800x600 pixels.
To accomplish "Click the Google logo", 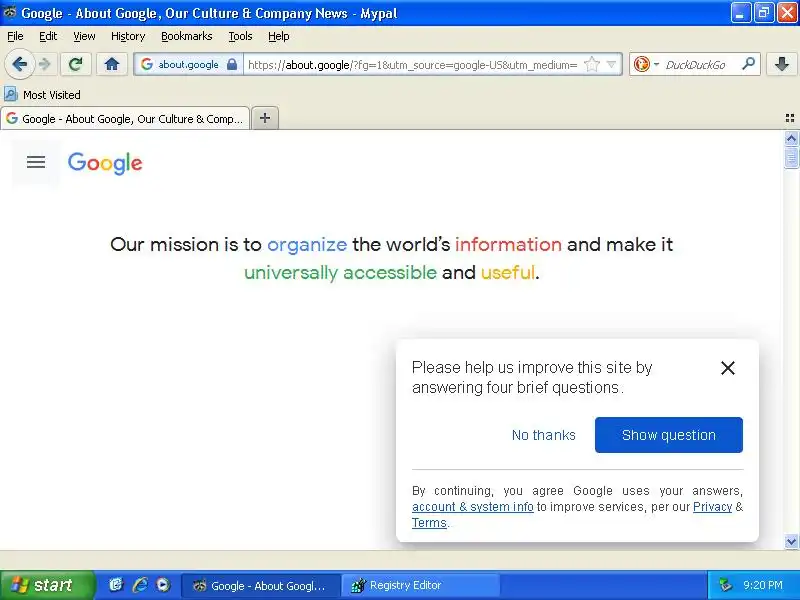I will pyautogui.click(x=105, y=163).
